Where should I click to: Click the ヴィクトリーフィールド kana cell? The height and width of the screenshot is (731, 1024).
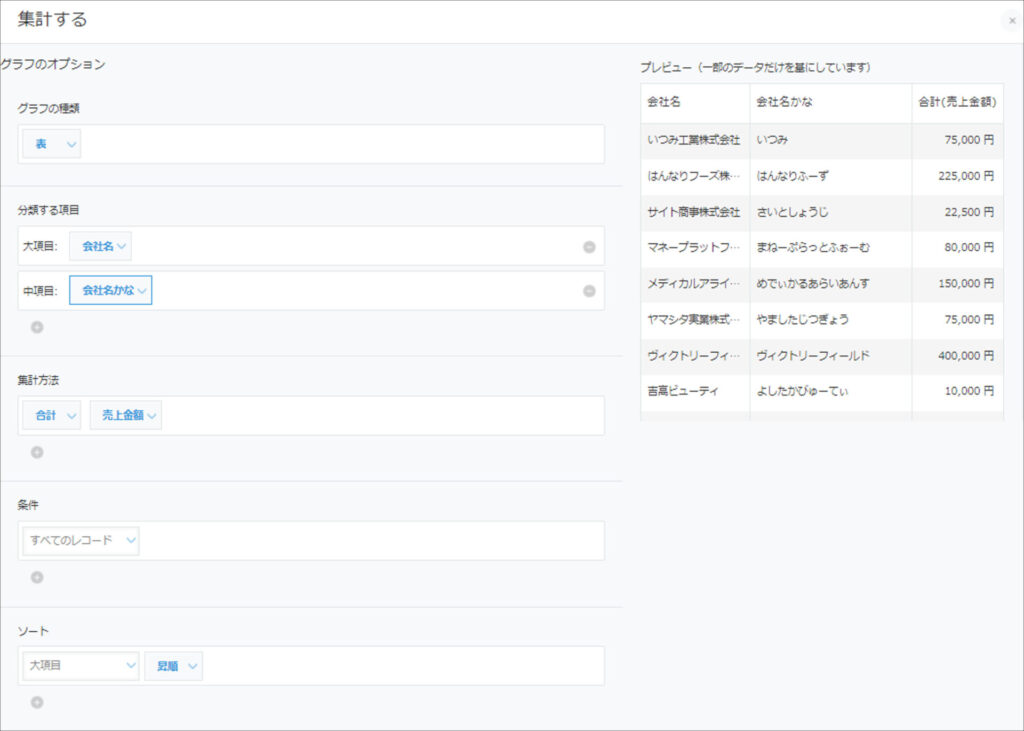[x=831, y=355]
